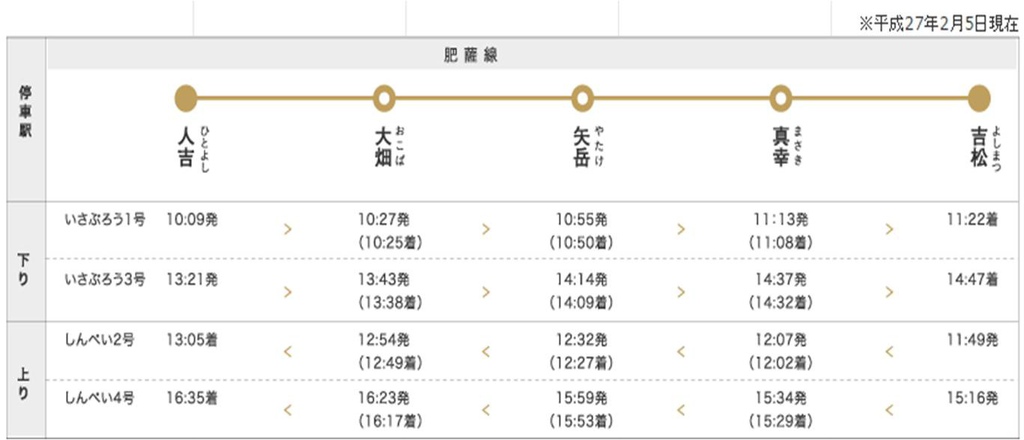Screen dimensions: 1024x440
Task: Select the 吉松 terminal station dot
Action: [x=979, y=98]
